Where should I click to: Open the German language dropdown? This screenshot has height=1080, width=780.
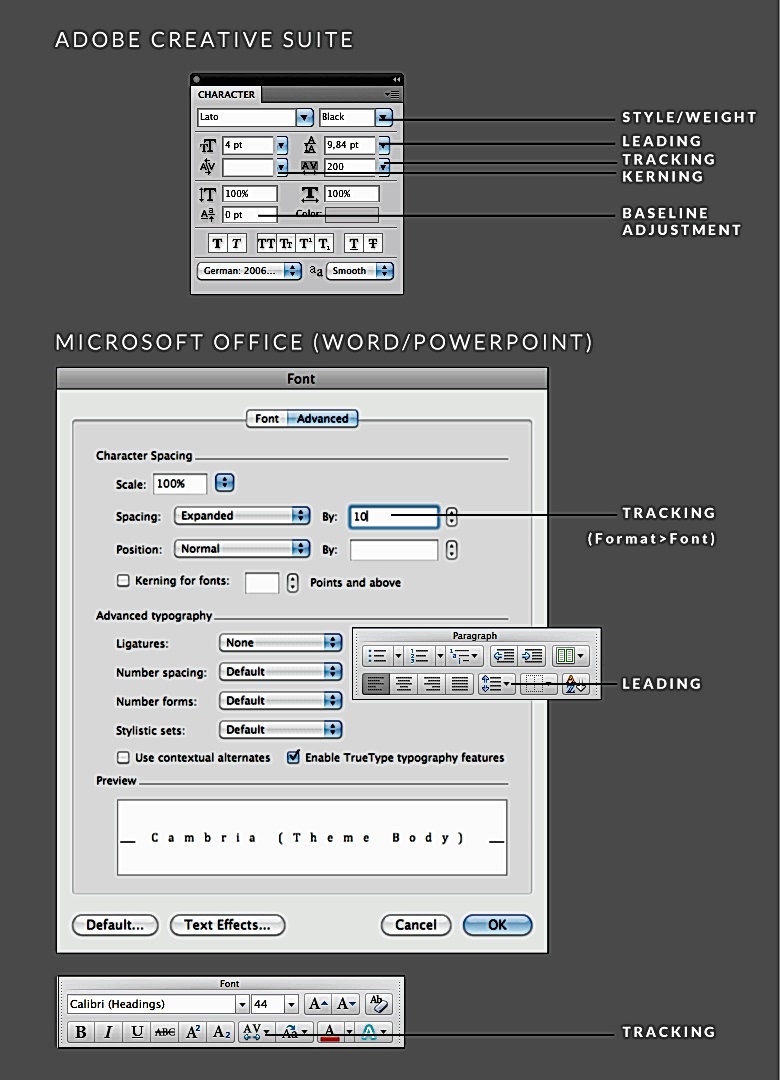249,271
